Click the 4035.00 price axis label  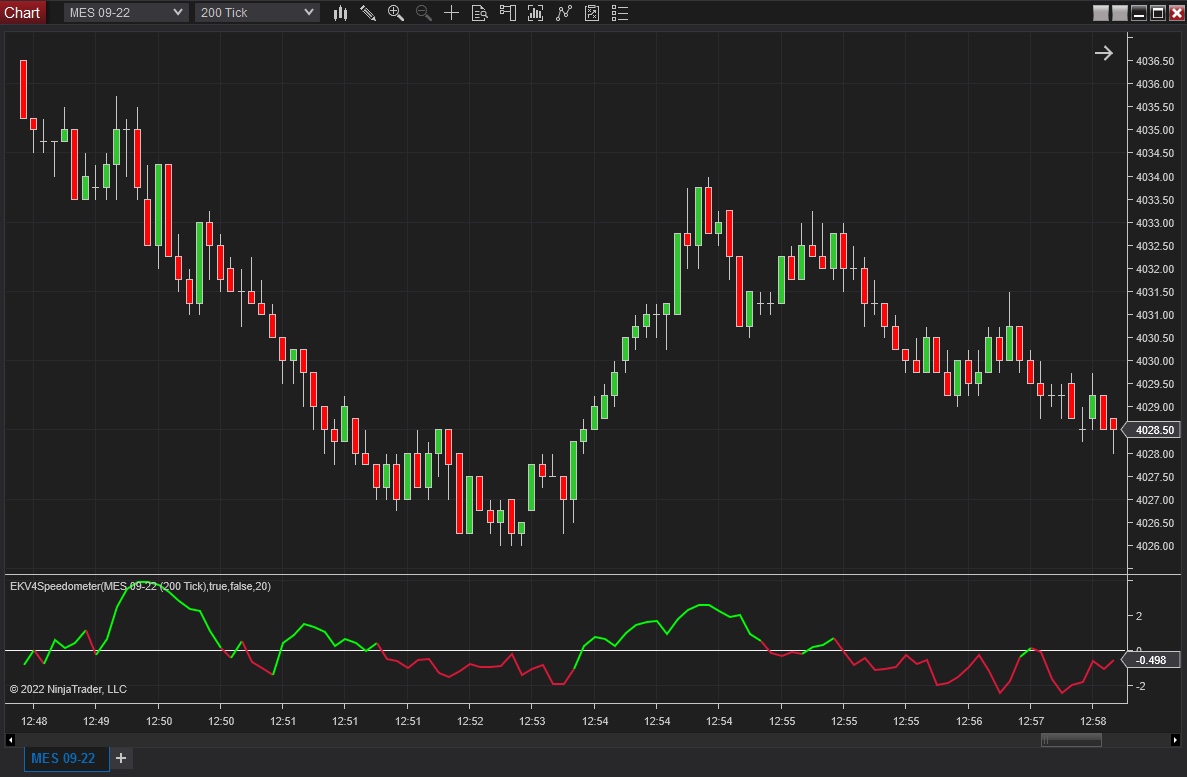coord(1155,130)
